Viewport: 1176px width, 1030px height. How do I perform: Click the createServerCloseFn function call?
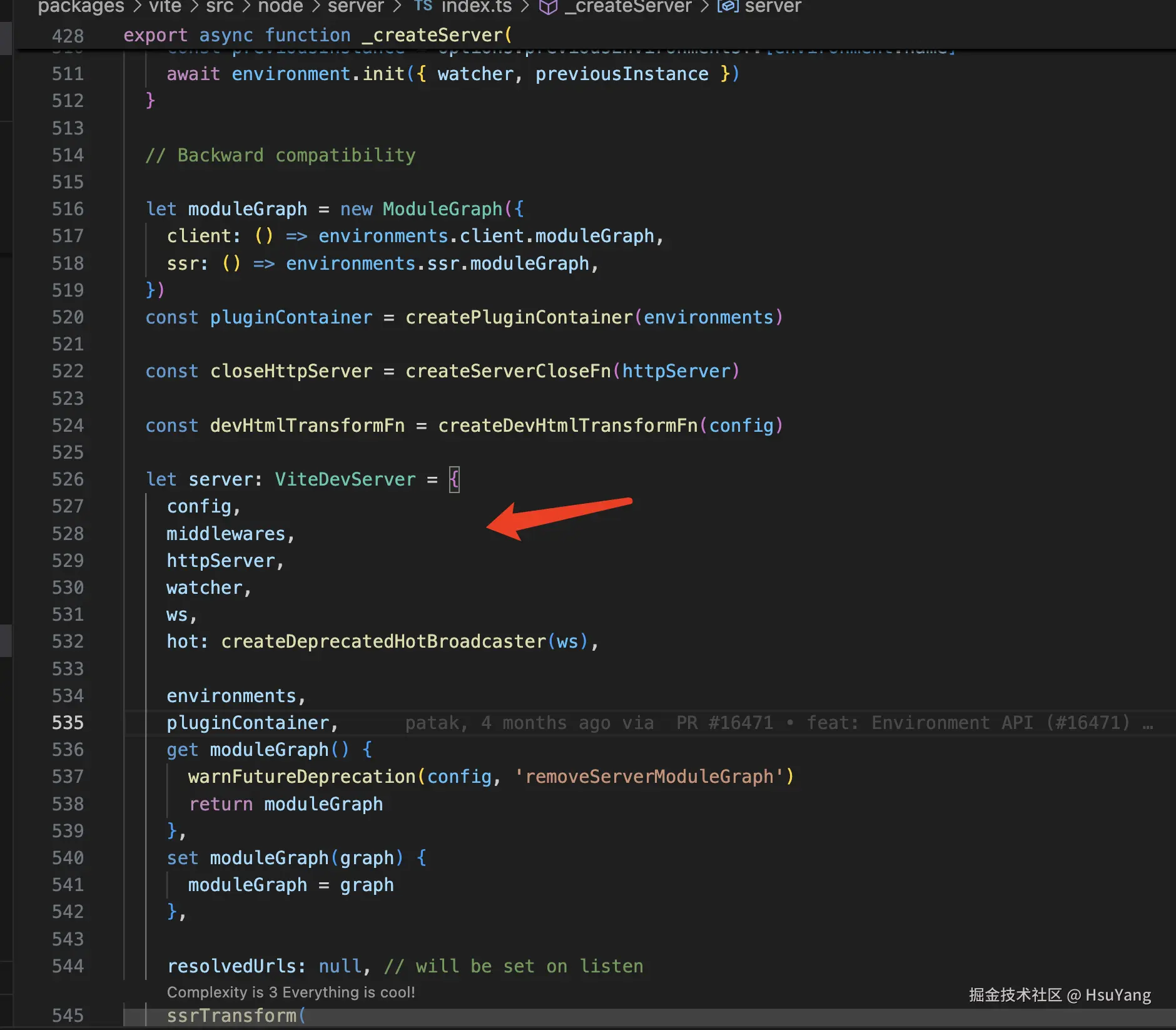(508, 371)
